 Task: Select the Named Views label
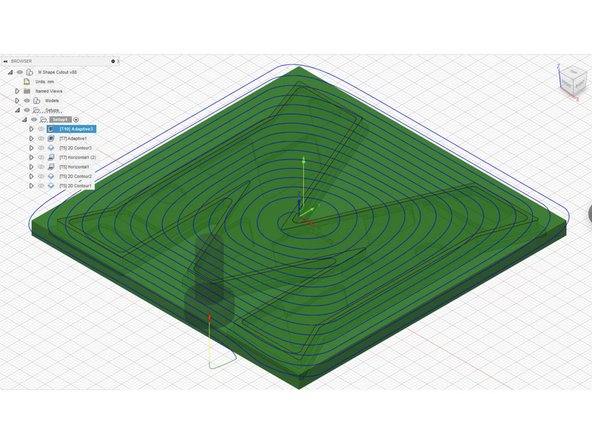[x=49, y=91]
